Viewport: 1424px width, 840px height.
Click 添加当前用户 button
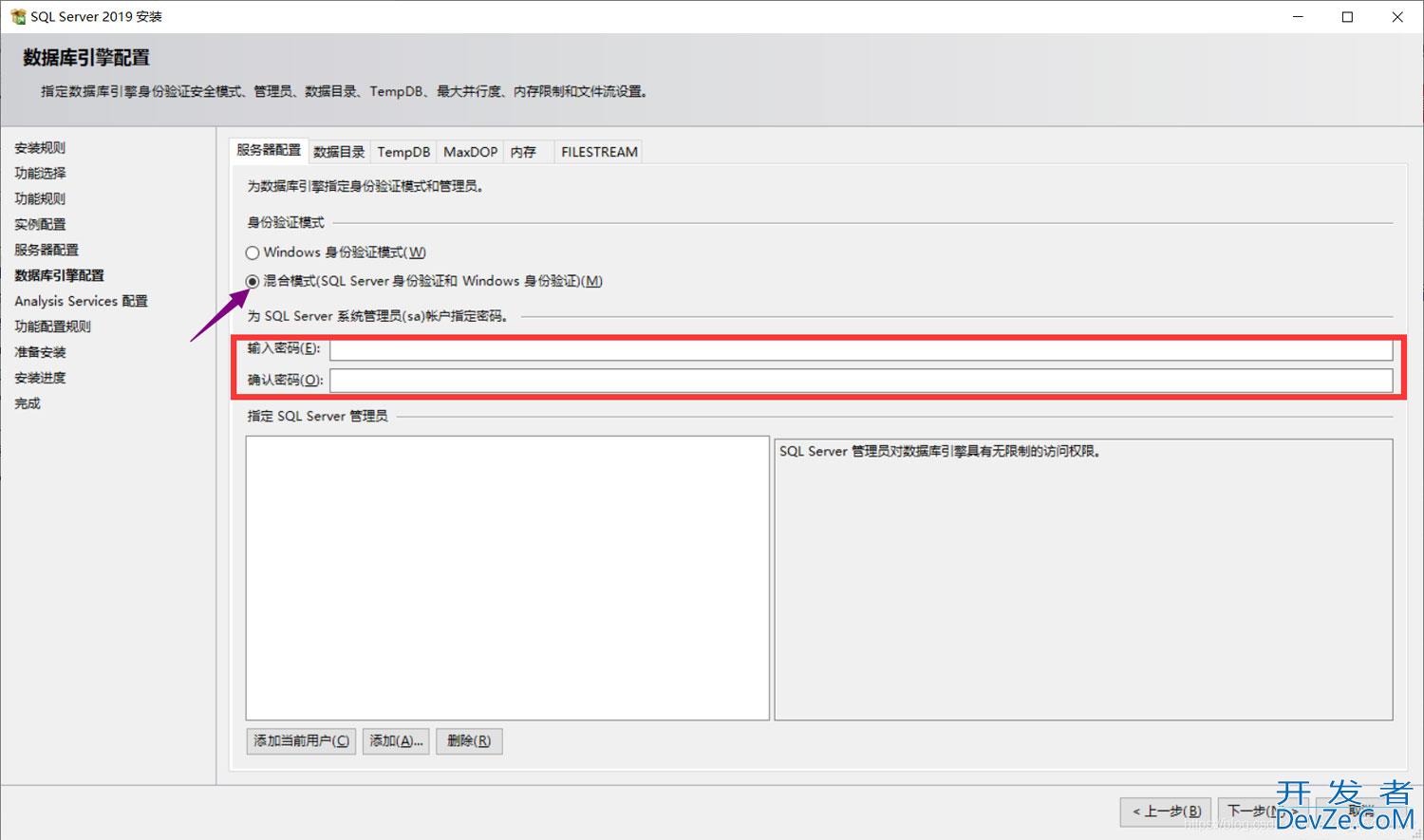click(x=301, y=741)
